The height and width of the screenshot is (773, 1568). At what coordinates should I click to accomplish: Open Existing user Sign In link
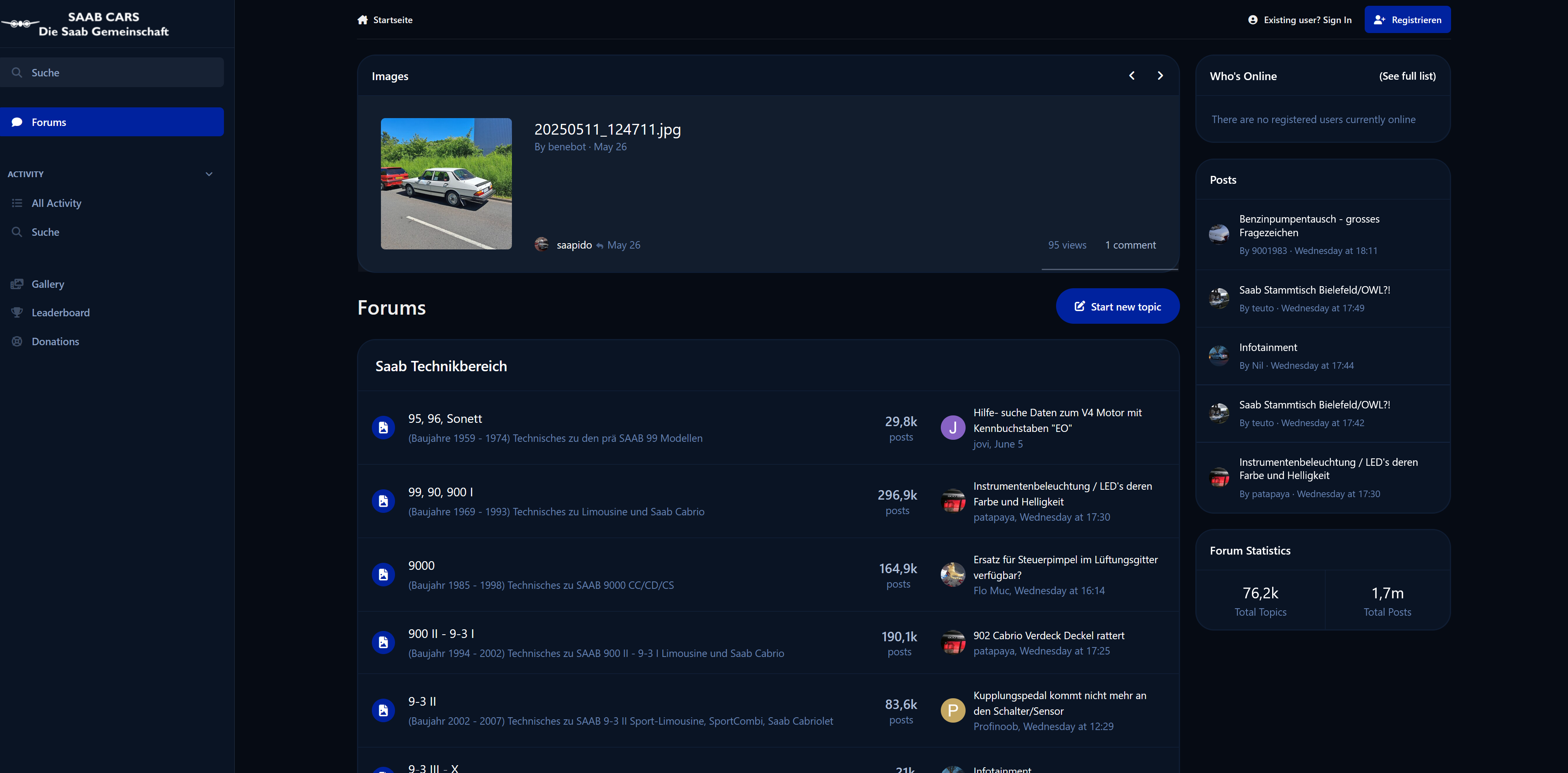(1299, 20)
